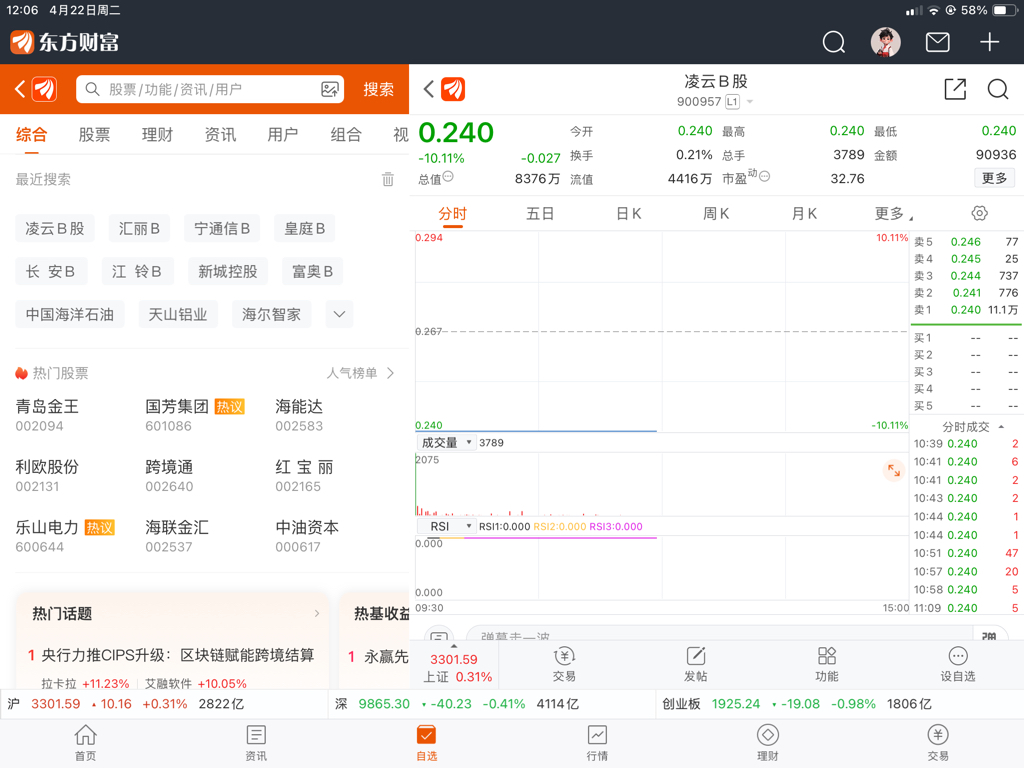
Task: Open 资讯 in bottom navigation
Action: [256, 743]
